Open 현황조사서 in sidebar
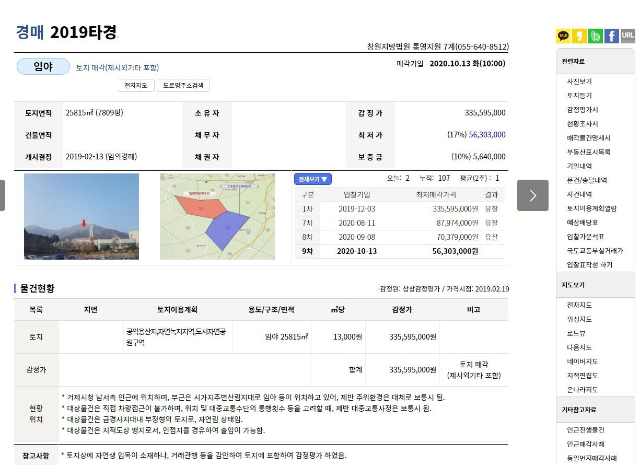This screenshot has height=465, width=640. pyautogui.click(x=582, y=123)
